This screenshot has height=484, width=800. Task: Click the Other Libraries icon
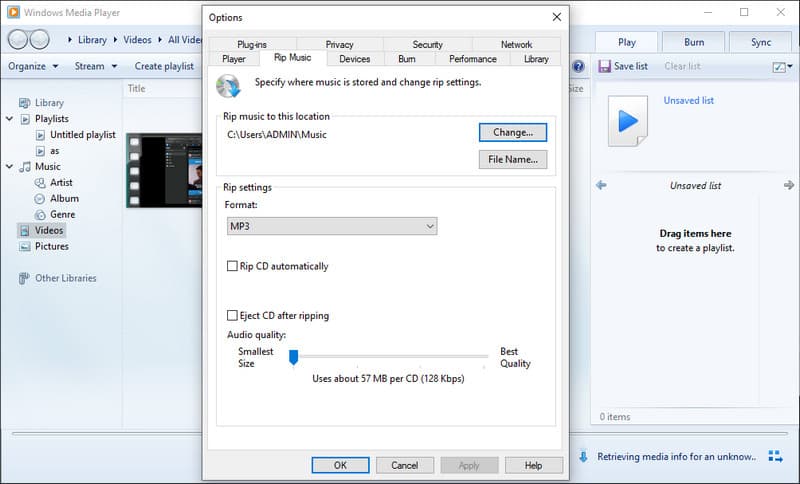23,278
